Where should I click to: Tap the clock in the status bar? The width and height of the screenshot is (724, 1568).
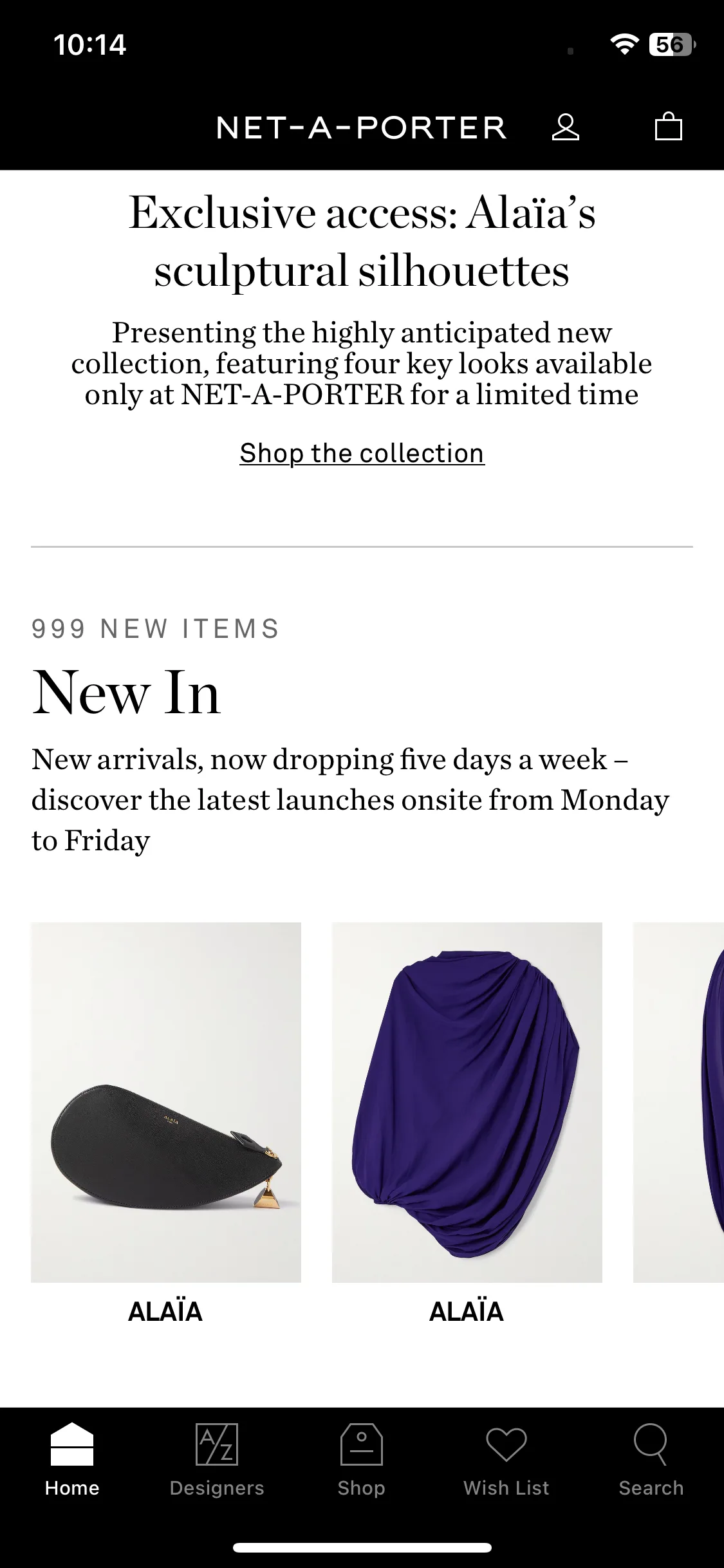coord(89,44)
